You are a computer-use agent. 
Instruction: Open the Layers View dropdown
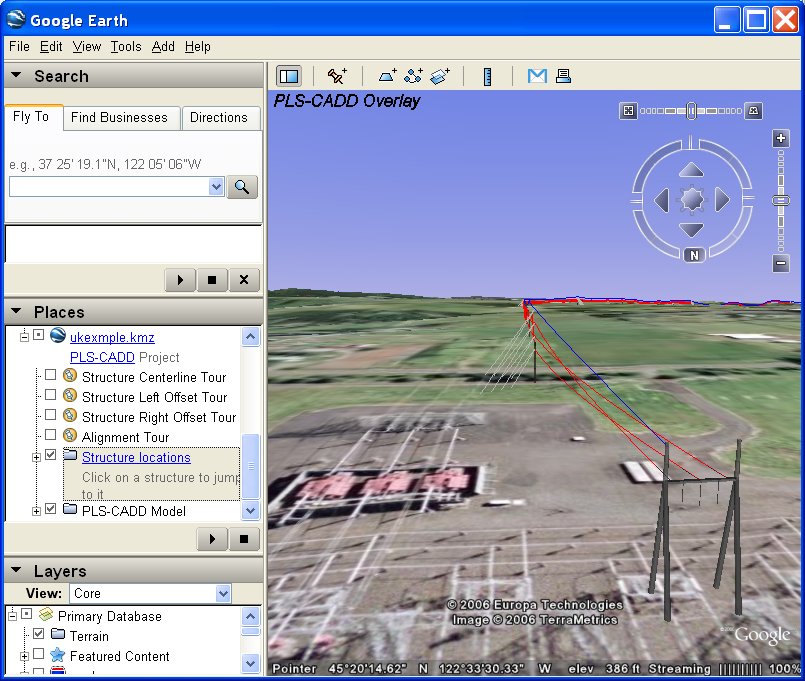[x=223, y=594]
